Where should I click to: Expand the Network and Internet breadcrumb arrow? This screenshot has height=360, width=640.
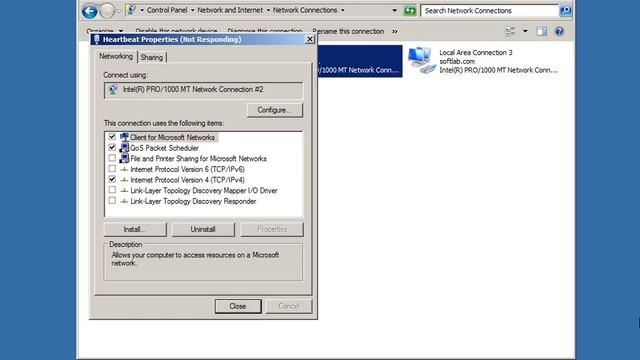(x=268, y=10)
